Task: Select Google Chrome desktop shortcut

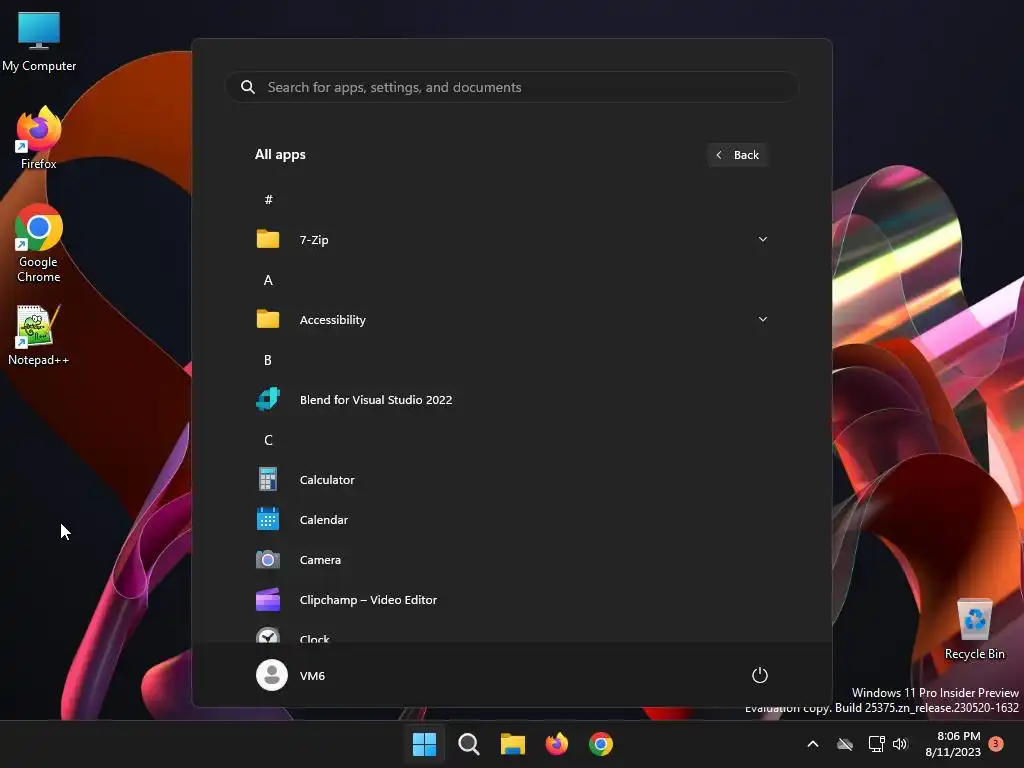Action: click(x=39, y=244)
